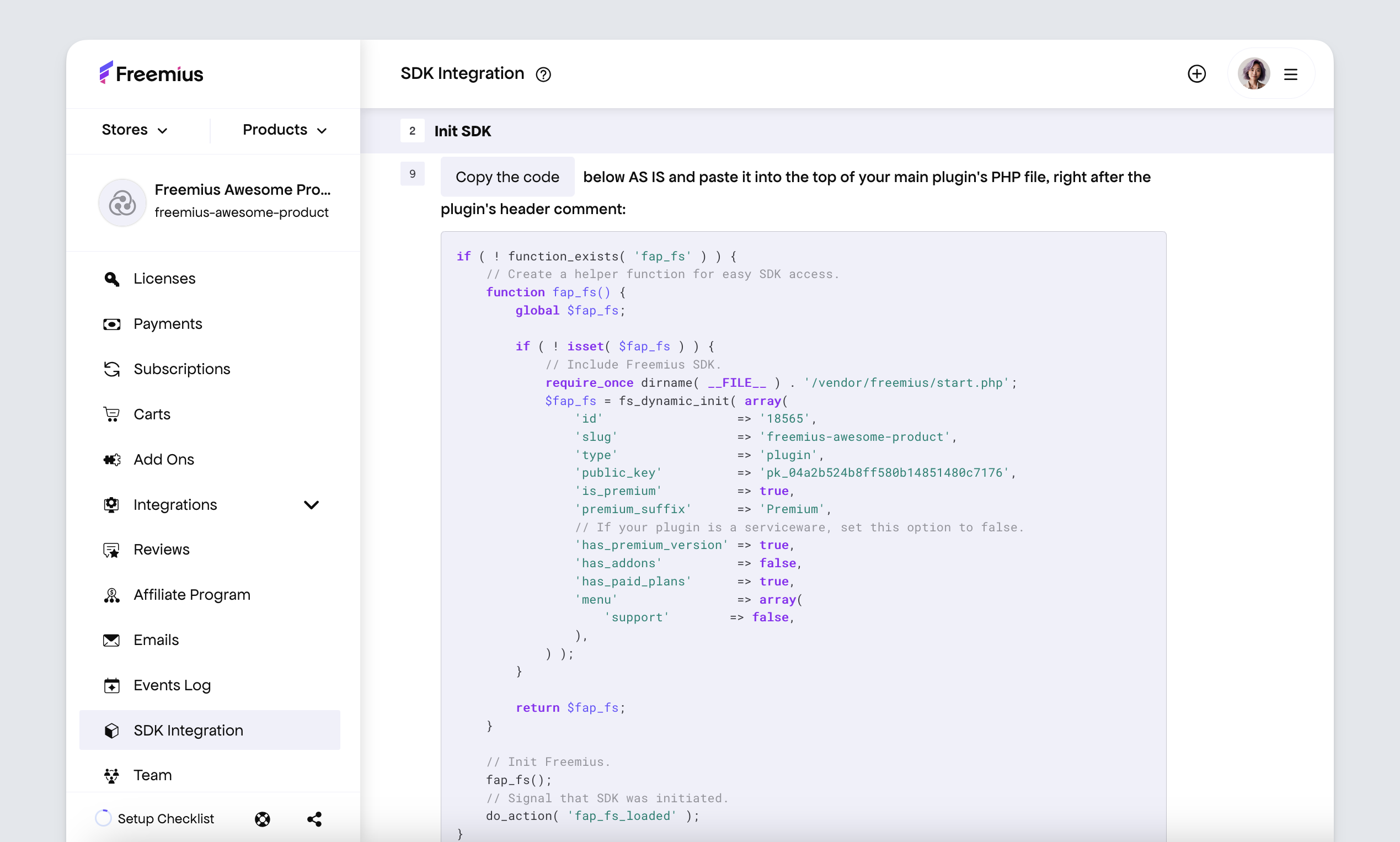1400x842 pixels.
Task: Click the lifebuoy support icon
Action: pos(263,819)
